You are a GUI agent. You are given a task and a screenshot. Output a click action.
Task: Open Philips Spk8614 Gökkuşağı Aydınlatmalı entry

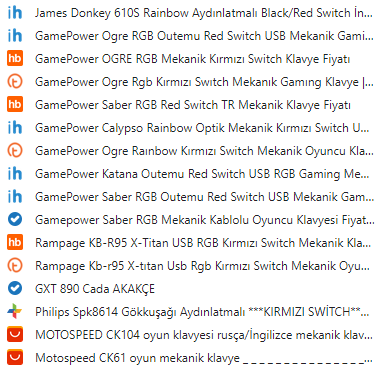[x=190, y=312]
